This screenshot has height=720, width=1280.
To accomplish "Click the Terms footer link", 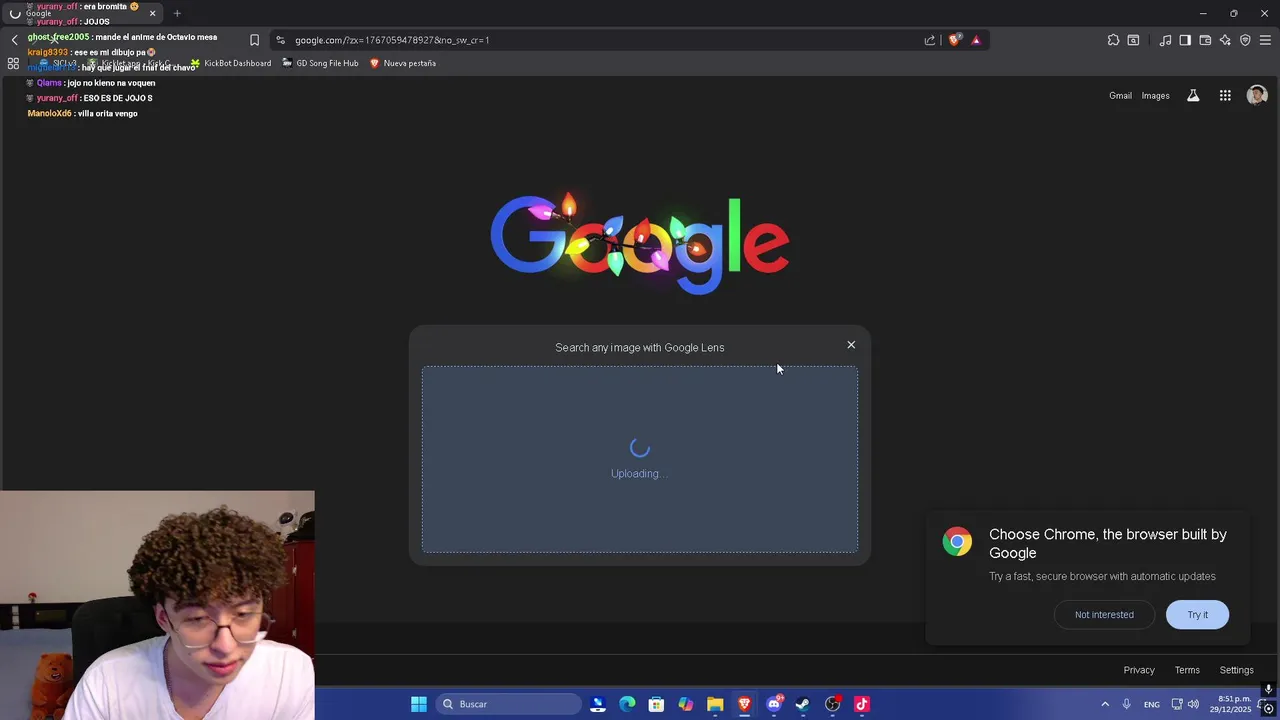I will click(x=1187, y=670).
